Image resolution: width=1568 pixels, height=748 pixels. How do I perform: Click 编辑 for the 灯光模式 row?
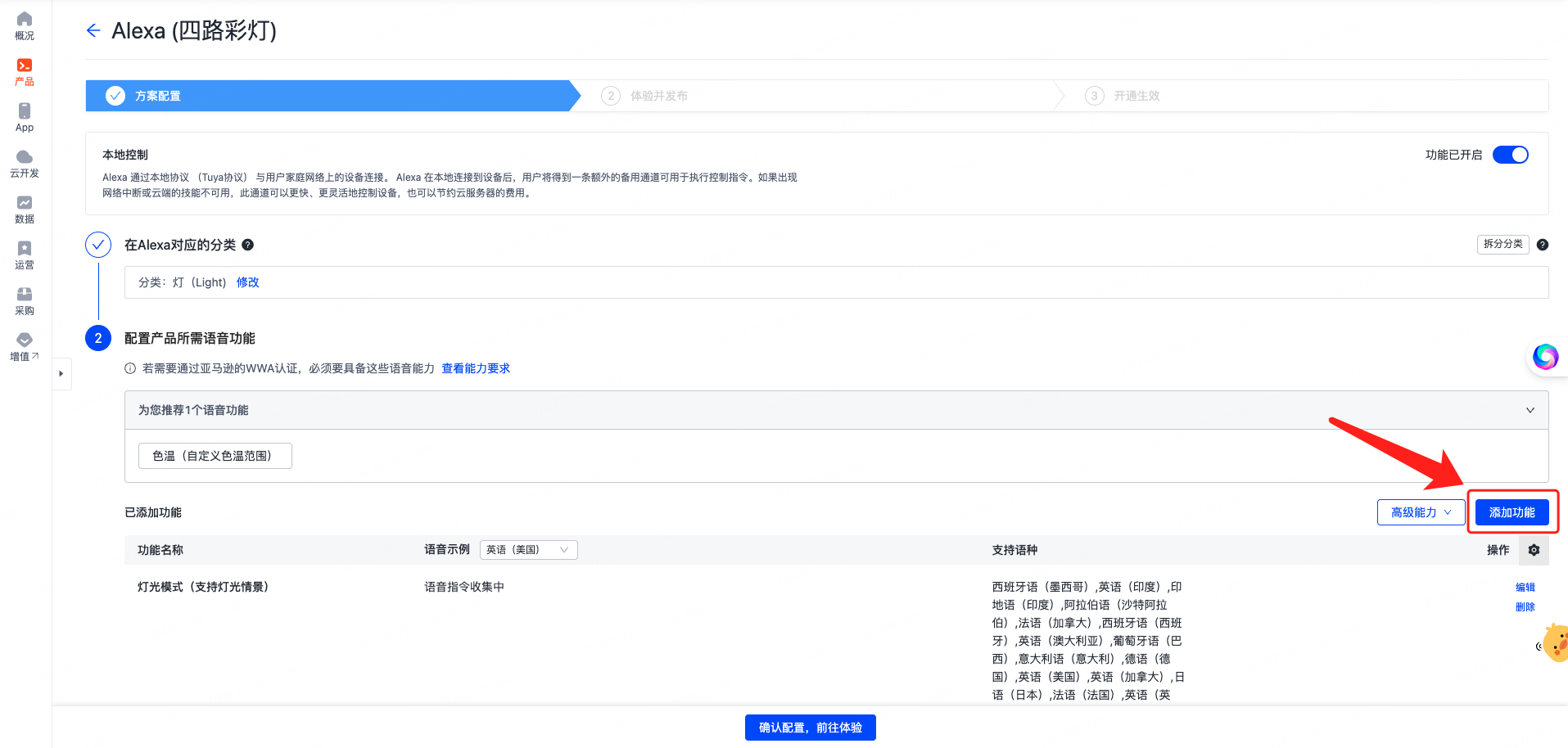point(1525,588)
